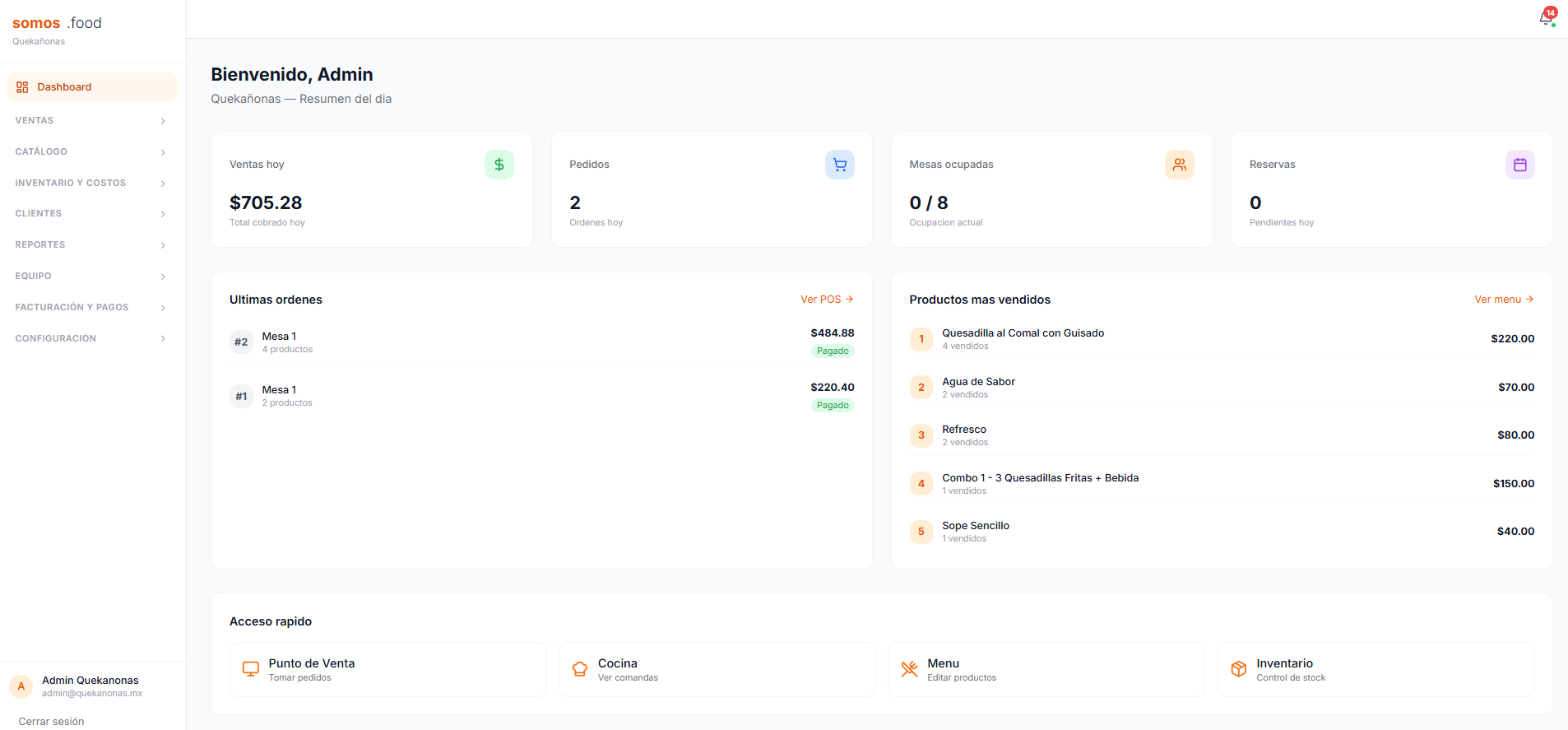Click the box icon for Inventario
Image resolution: width=1568 pixels, height=730 pixels.
(x=1239, y=669)
